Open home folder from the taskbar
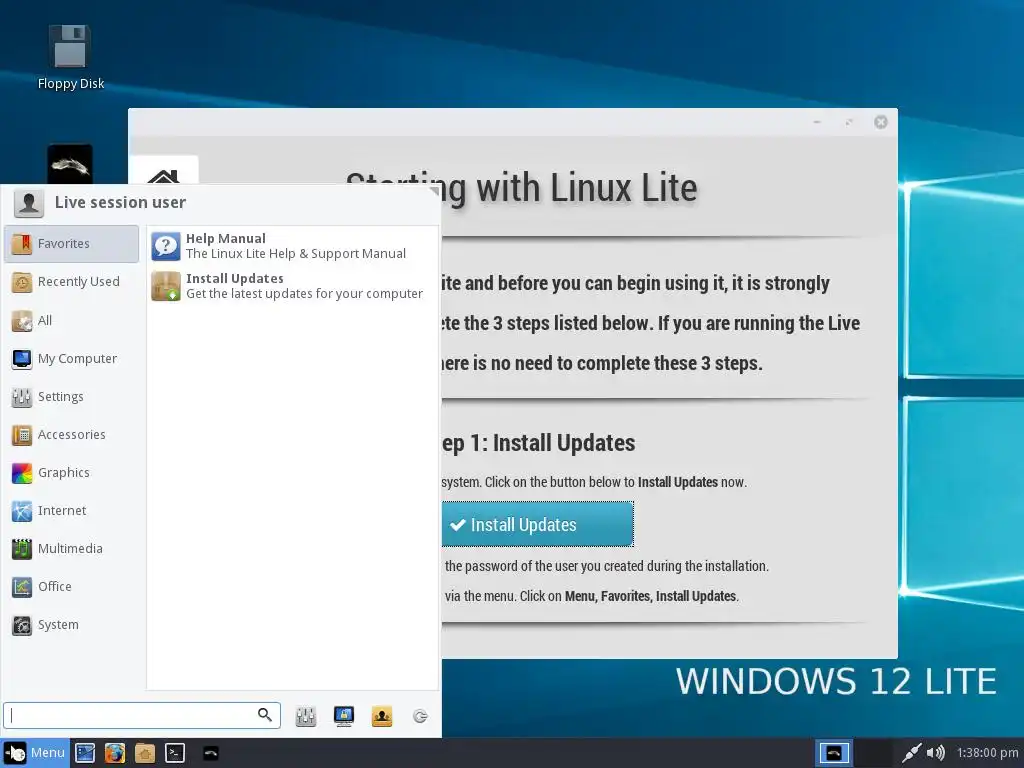The image size is (1024, 768). click(x=145, y=753)
